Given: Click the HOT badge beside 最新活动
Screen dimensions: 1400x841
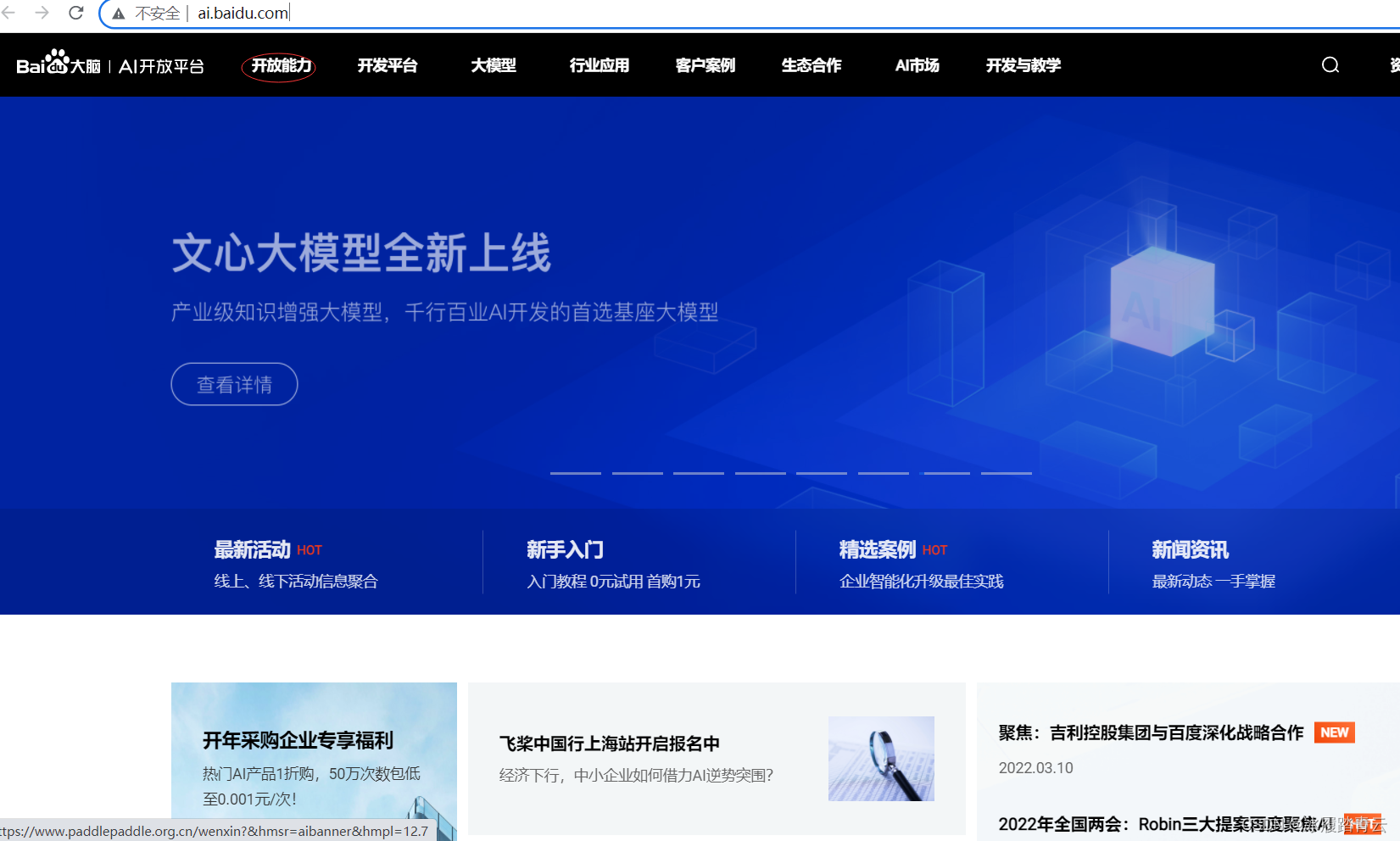Looking at the screenshot, I should [310, 549].
